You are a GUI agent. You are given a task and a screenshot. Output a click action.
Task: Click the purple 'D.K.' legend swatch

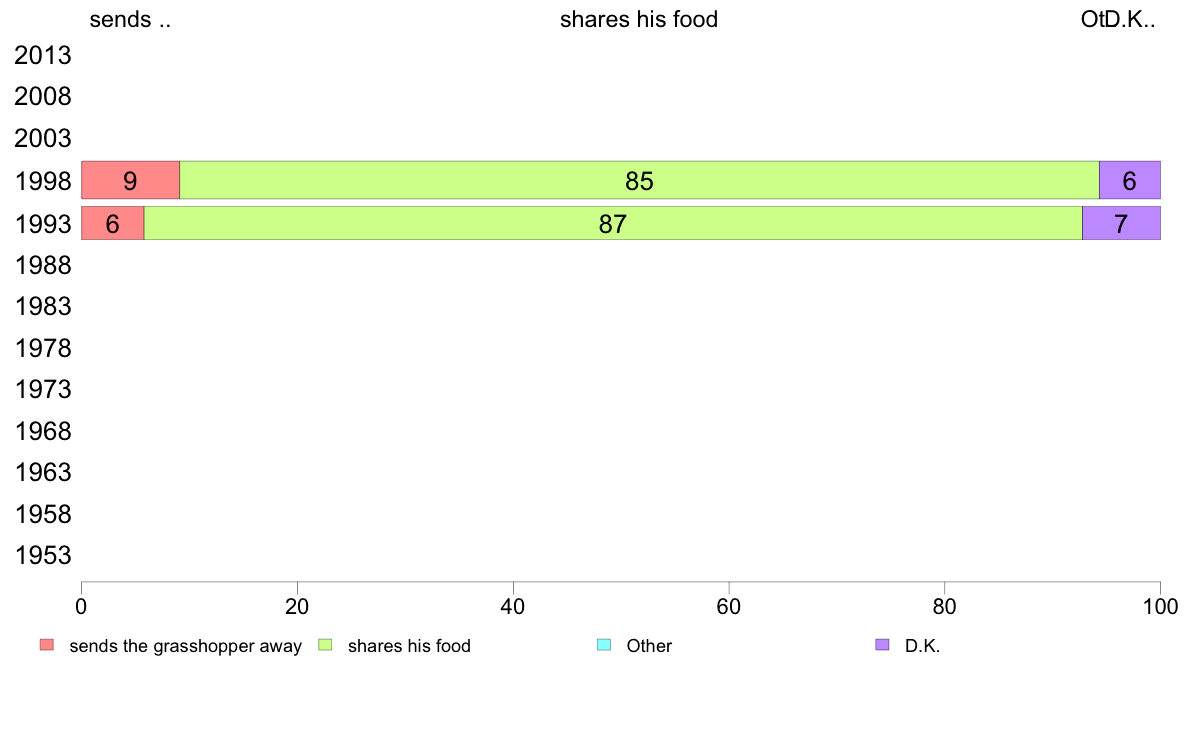882,645
